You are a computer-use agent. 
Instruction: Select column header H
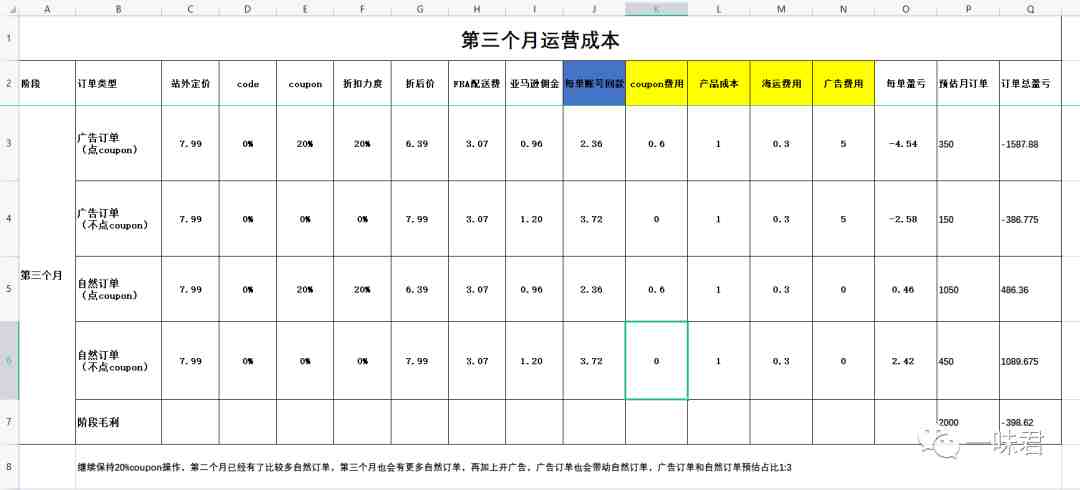pos(477,9)
